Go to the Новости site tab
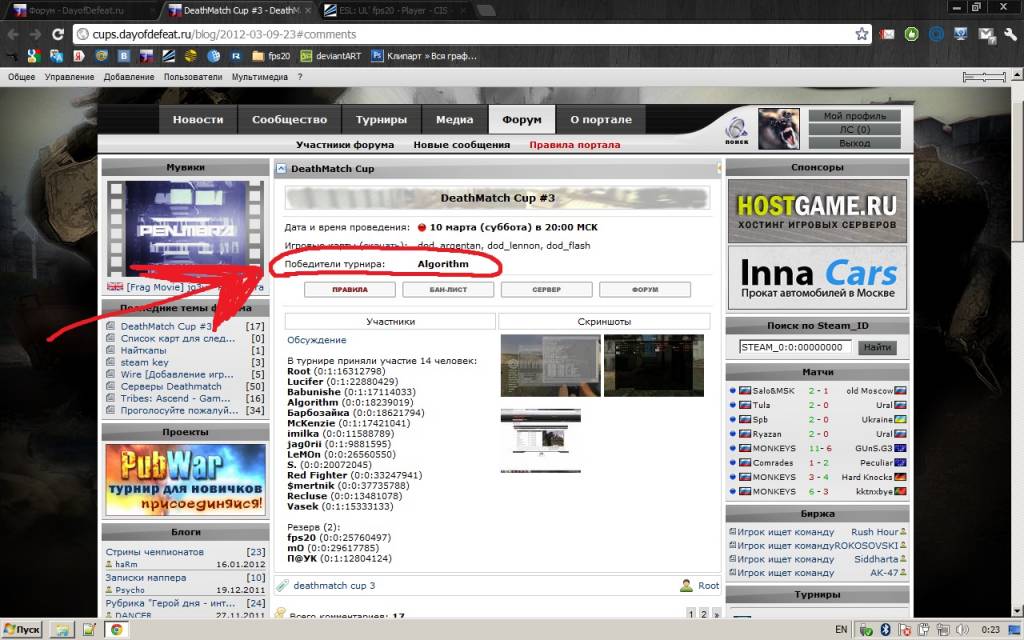 (198, 120)
